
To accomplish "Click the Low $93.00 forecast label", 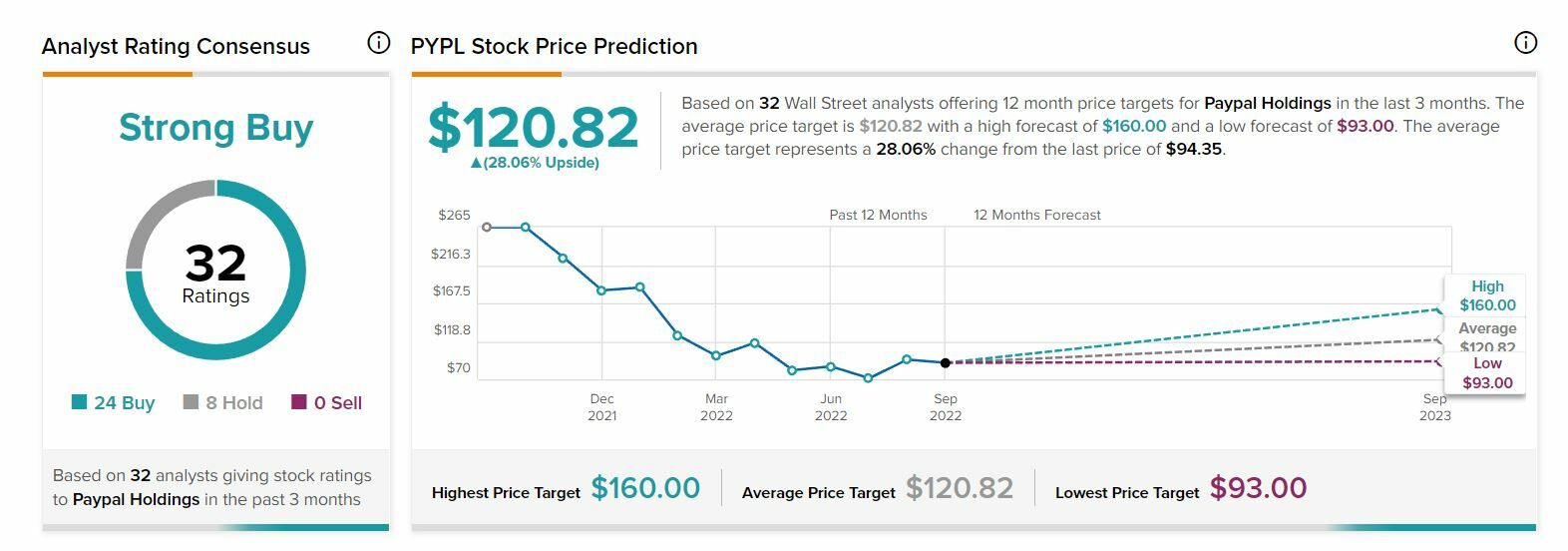I will tap(1486, 373).
